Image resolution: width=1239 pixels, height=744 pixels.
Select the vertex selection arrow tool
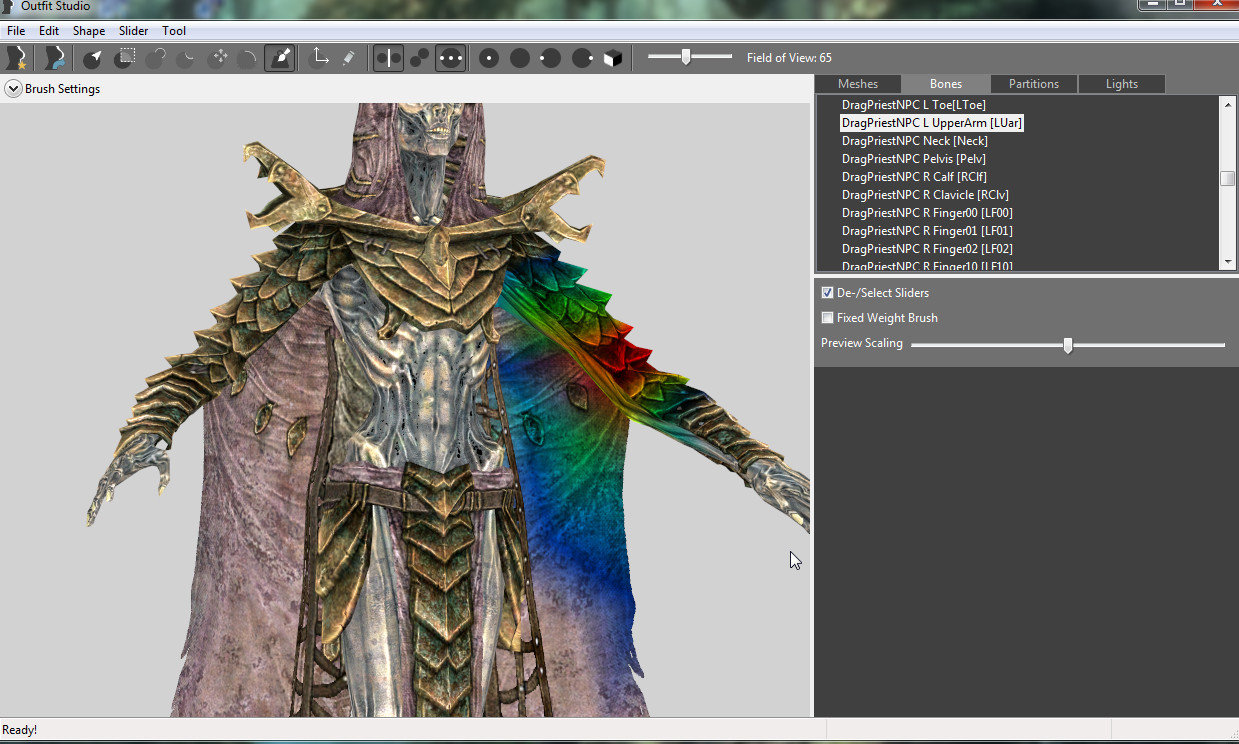pyautogui.click(x=93, y=58)
